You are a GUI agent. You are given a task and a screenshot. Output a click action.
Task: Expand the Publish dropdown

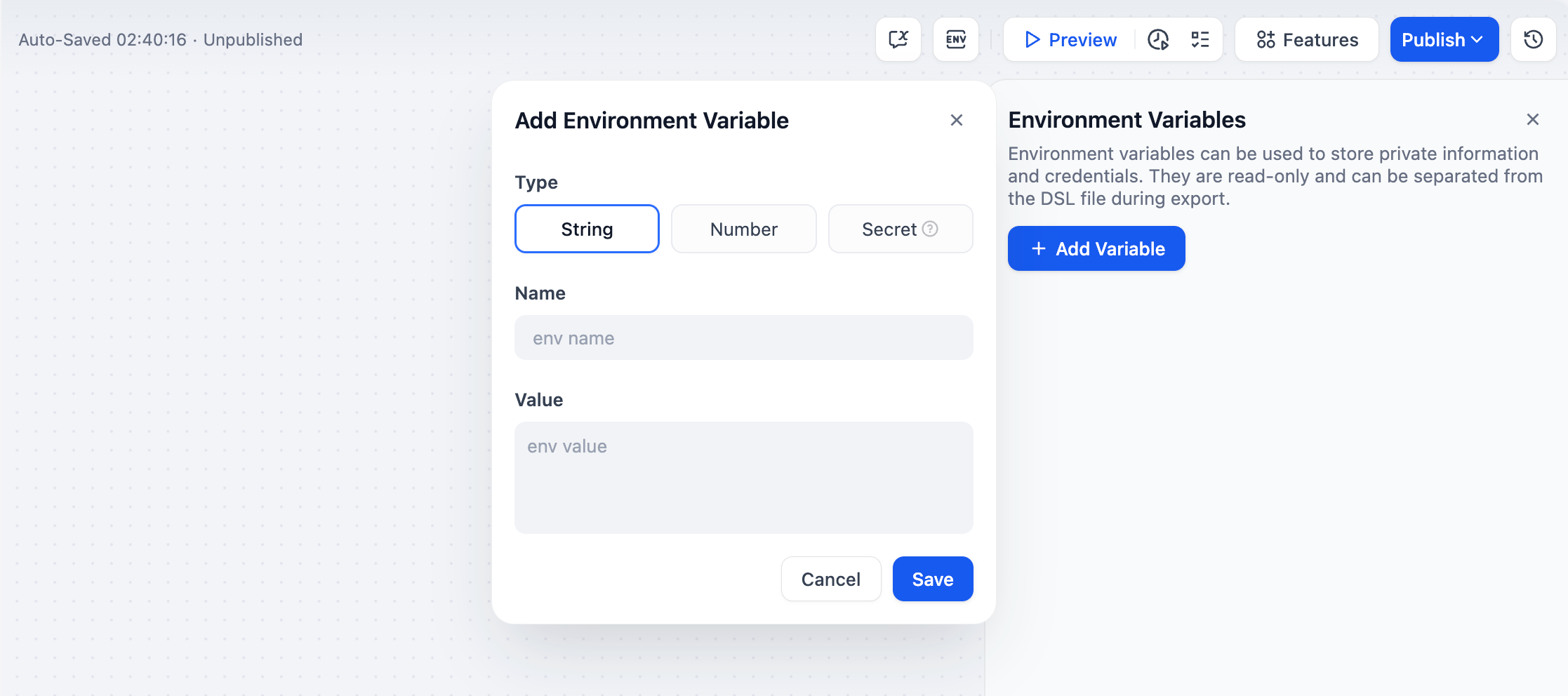(x=1444, y=39)
